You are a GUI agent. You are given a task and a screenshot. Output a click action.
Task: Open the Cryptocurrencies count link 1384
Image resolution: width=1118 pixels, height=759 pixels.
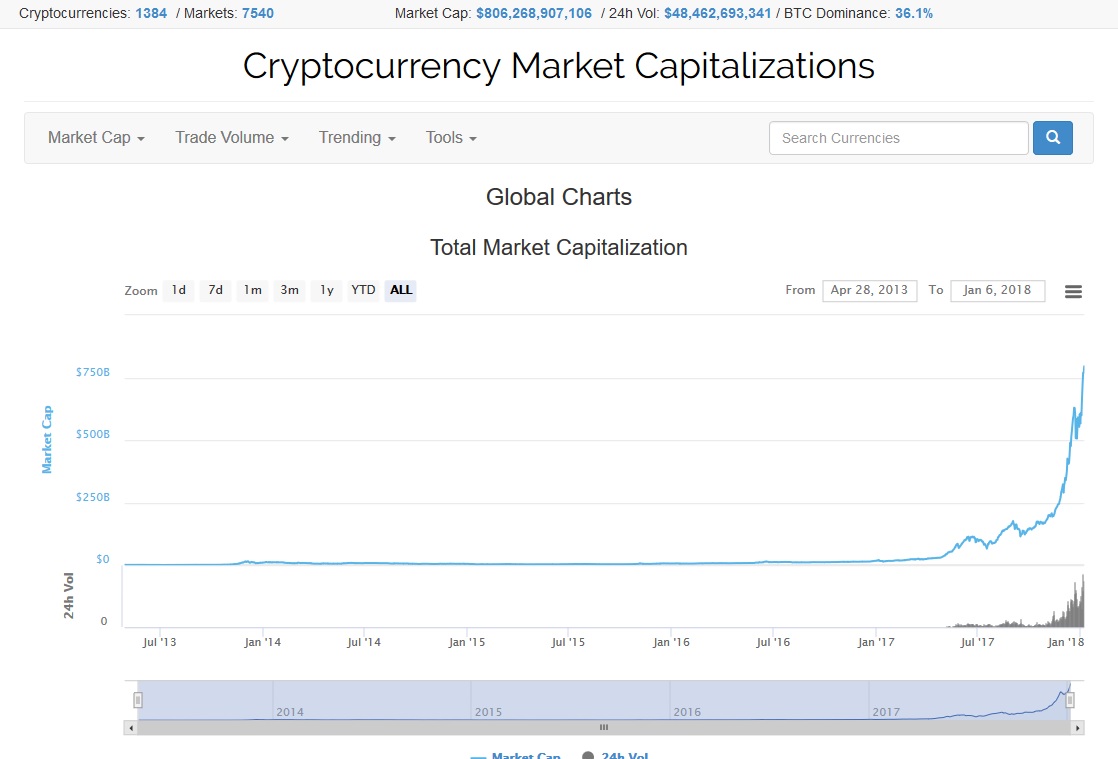point(151,14)
